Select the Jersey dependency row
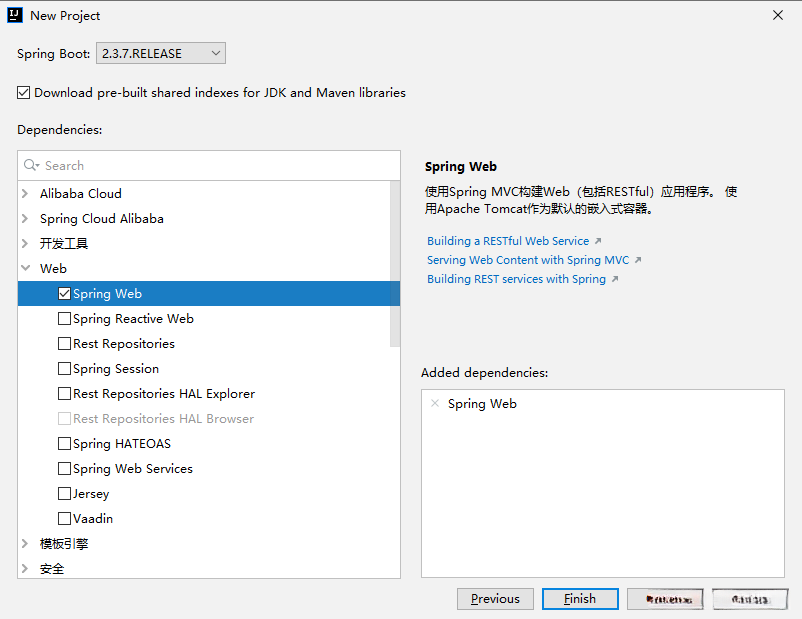This screenshot has height=619, width=802. tap(91, 494)
